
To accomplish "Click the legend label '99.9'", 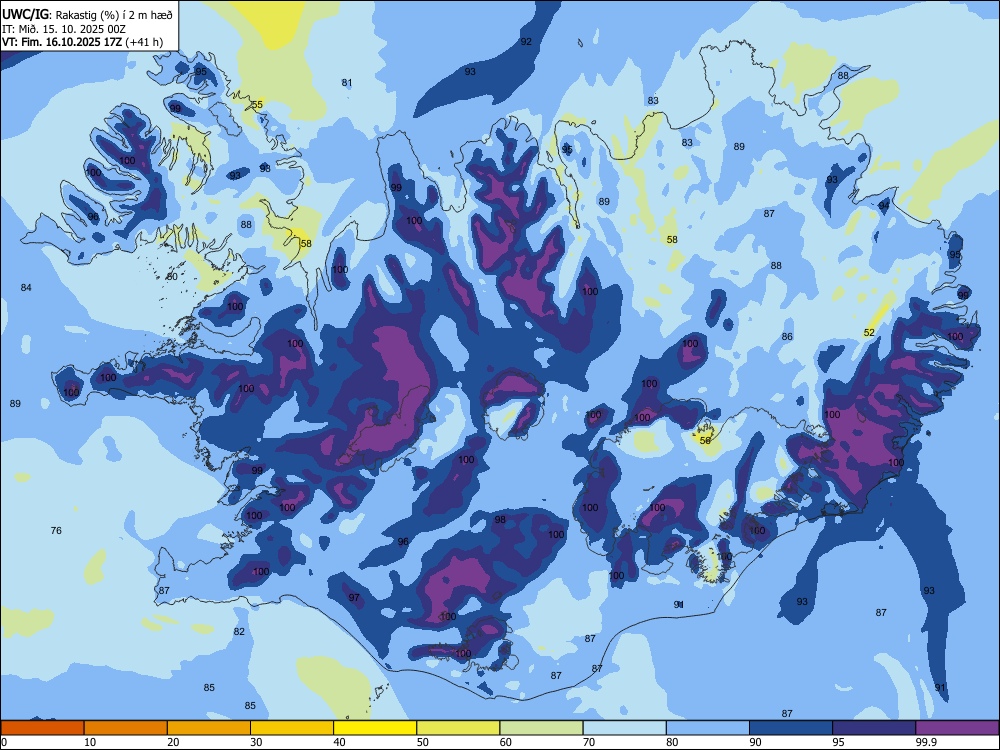I will pyautogui.click(x=926, y=742).
